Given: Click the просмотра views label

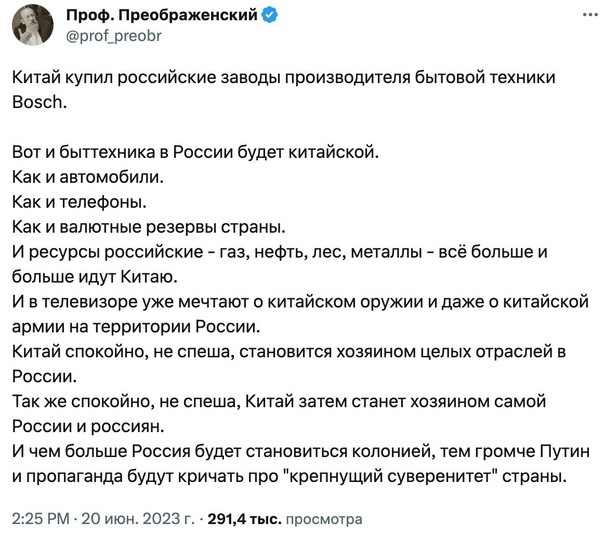Looking at the screenshot, I should coord(324,519).
